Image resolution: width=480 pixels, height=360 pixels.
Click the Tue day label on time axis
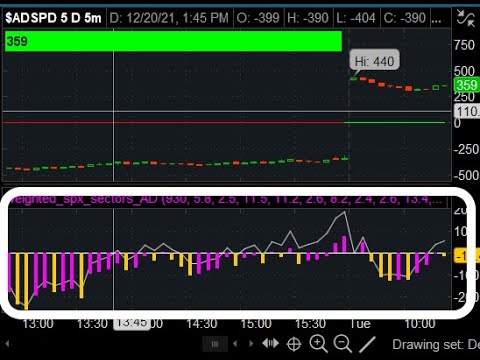pos(360,323)
